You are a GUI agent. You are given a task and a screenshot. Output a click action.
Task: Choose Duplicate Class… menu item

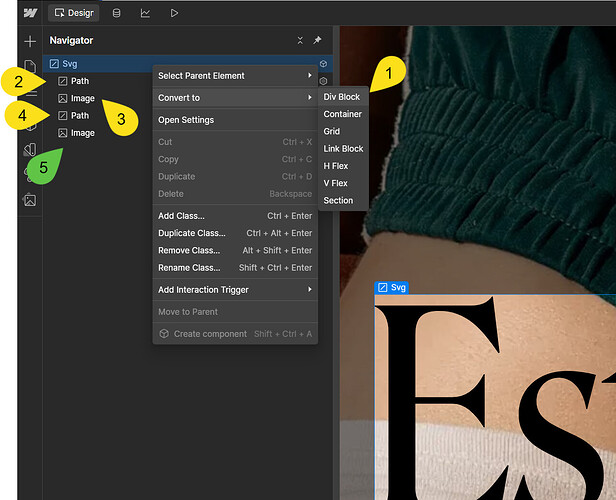(x=235, y=233)
